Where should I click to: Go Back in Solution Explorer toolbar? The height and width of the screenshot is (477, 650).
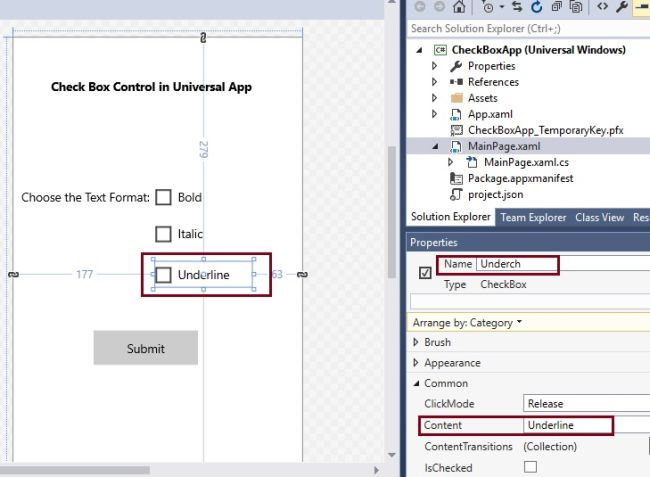pyautogui.click(x=420, y=7)
